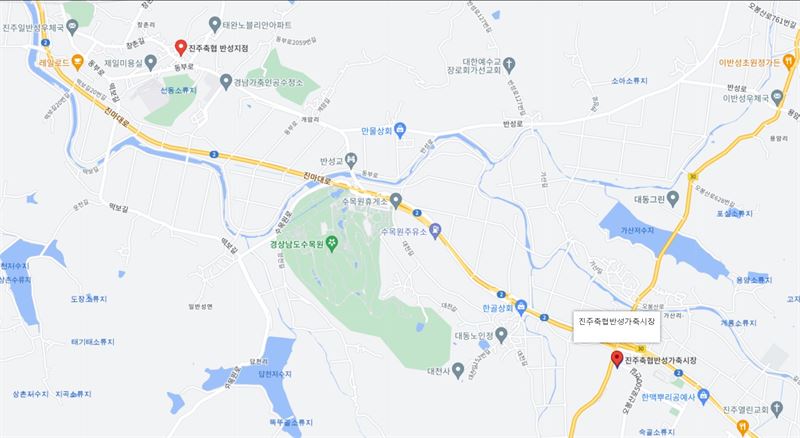
Task: Click the 진주일반성우체국 post office icon
Action: click(72, 27)
